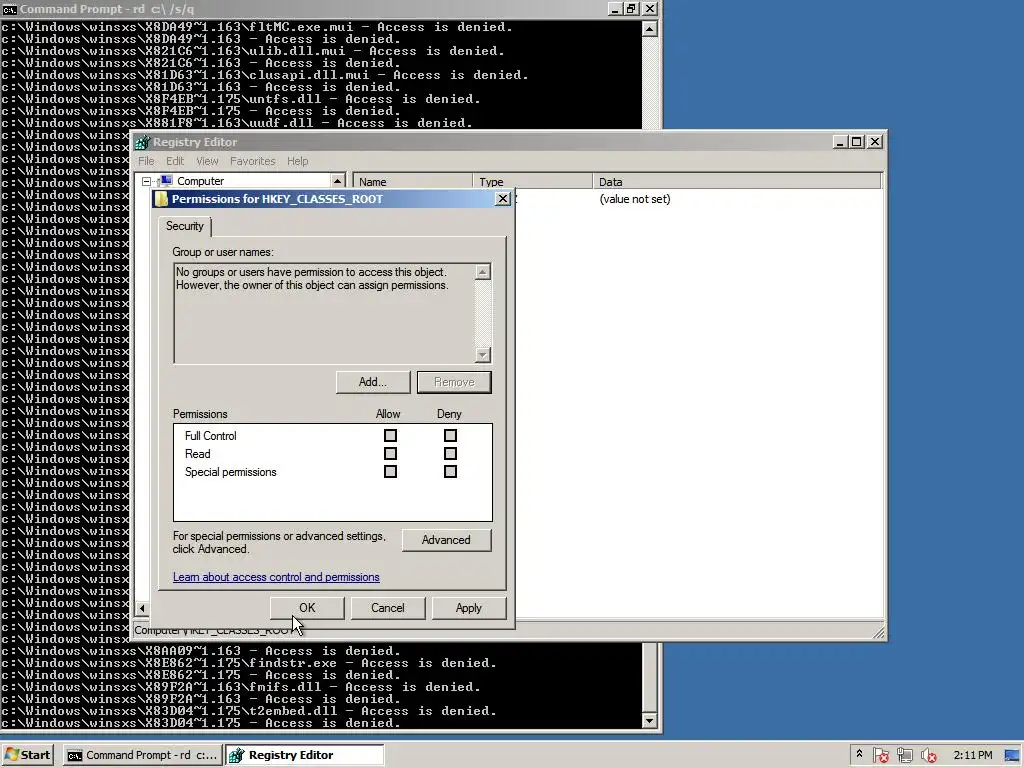Open the Favorites menu in Registry Editor

click(x=252, y=161)
